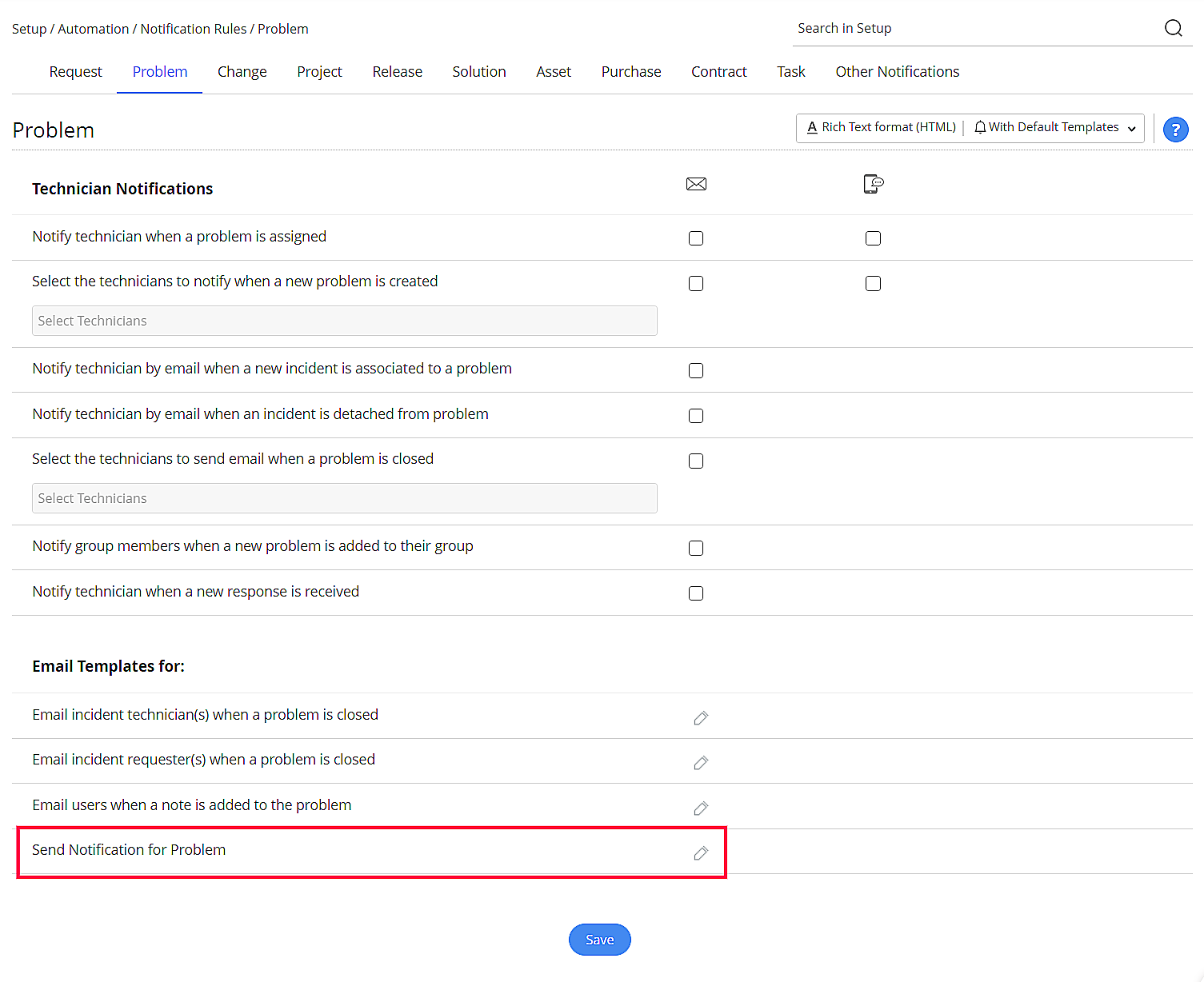Edit template for incident requester problem closed
The image size is (1204, 982).
point(701,763)
